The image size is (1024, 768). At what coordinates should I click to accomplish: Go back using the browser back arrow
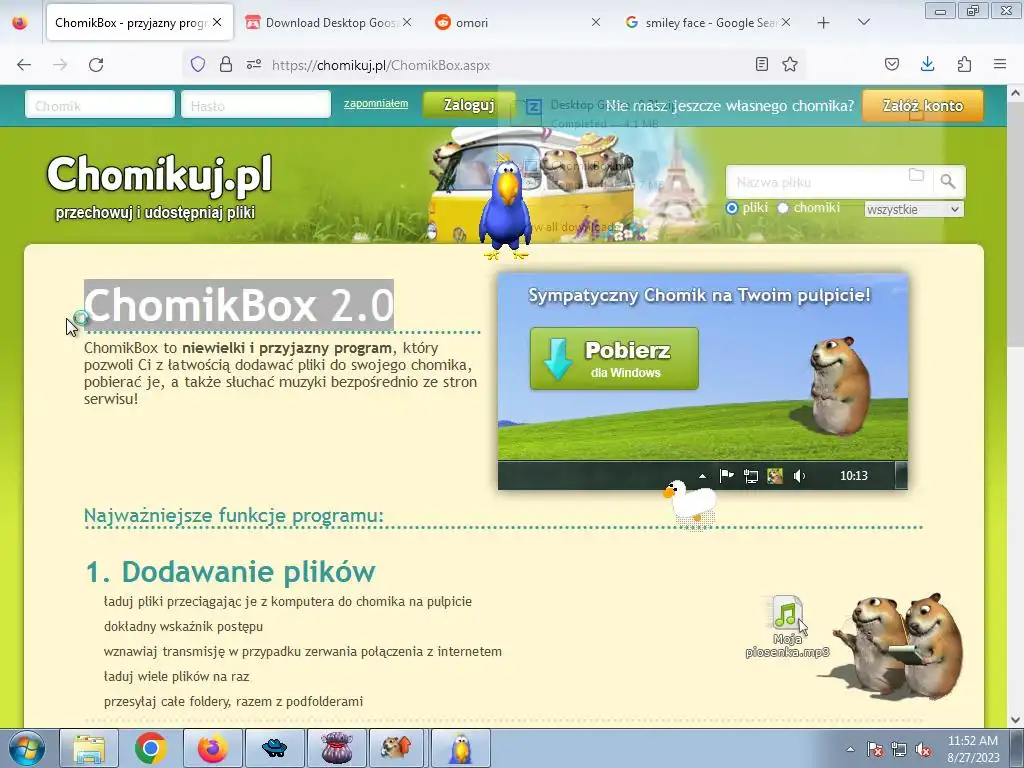(24, 65)
